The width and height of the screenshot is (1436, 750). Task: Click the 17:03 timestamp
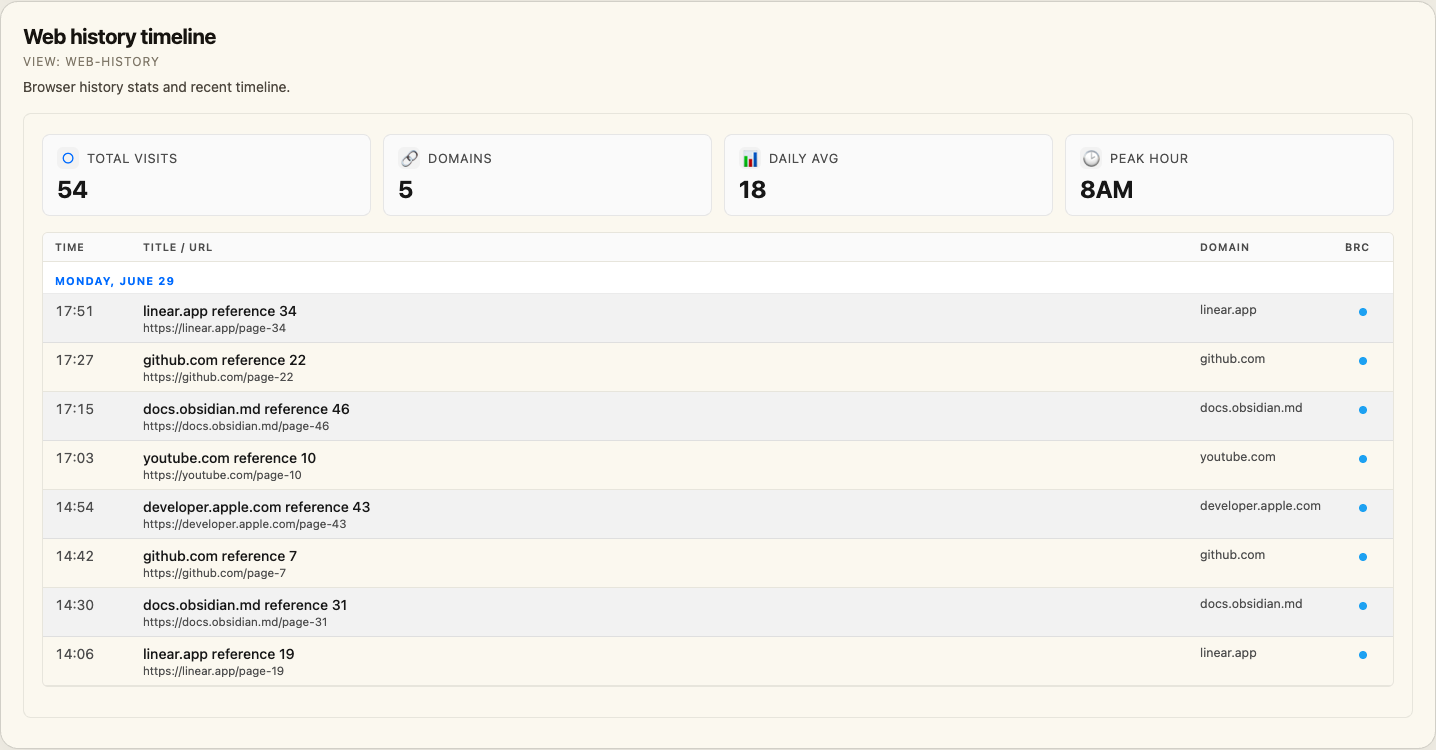pyautogui.click(x=75, y=458)
